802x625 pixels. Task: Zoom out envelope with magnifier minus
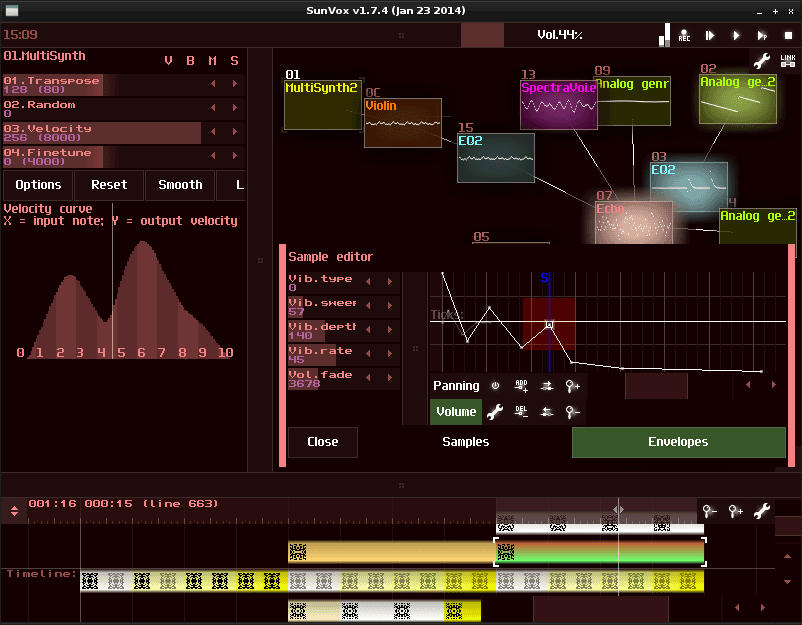coord(573,412)
